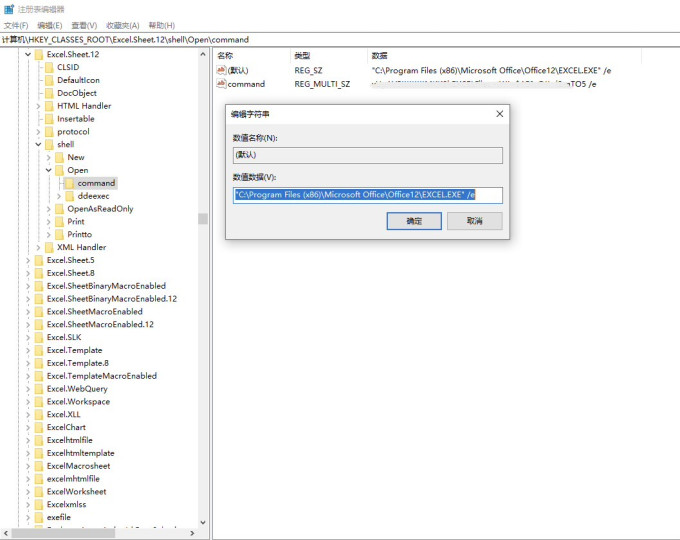Viewport: 680px width, 540px height.
Task: Expand the XML Handler key
Action: tap(39, 248)
